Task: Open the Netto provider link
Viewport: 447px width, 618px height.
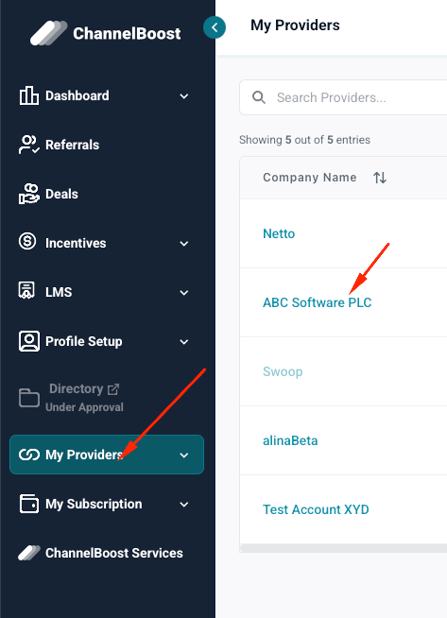Action: tap(279, 234)
